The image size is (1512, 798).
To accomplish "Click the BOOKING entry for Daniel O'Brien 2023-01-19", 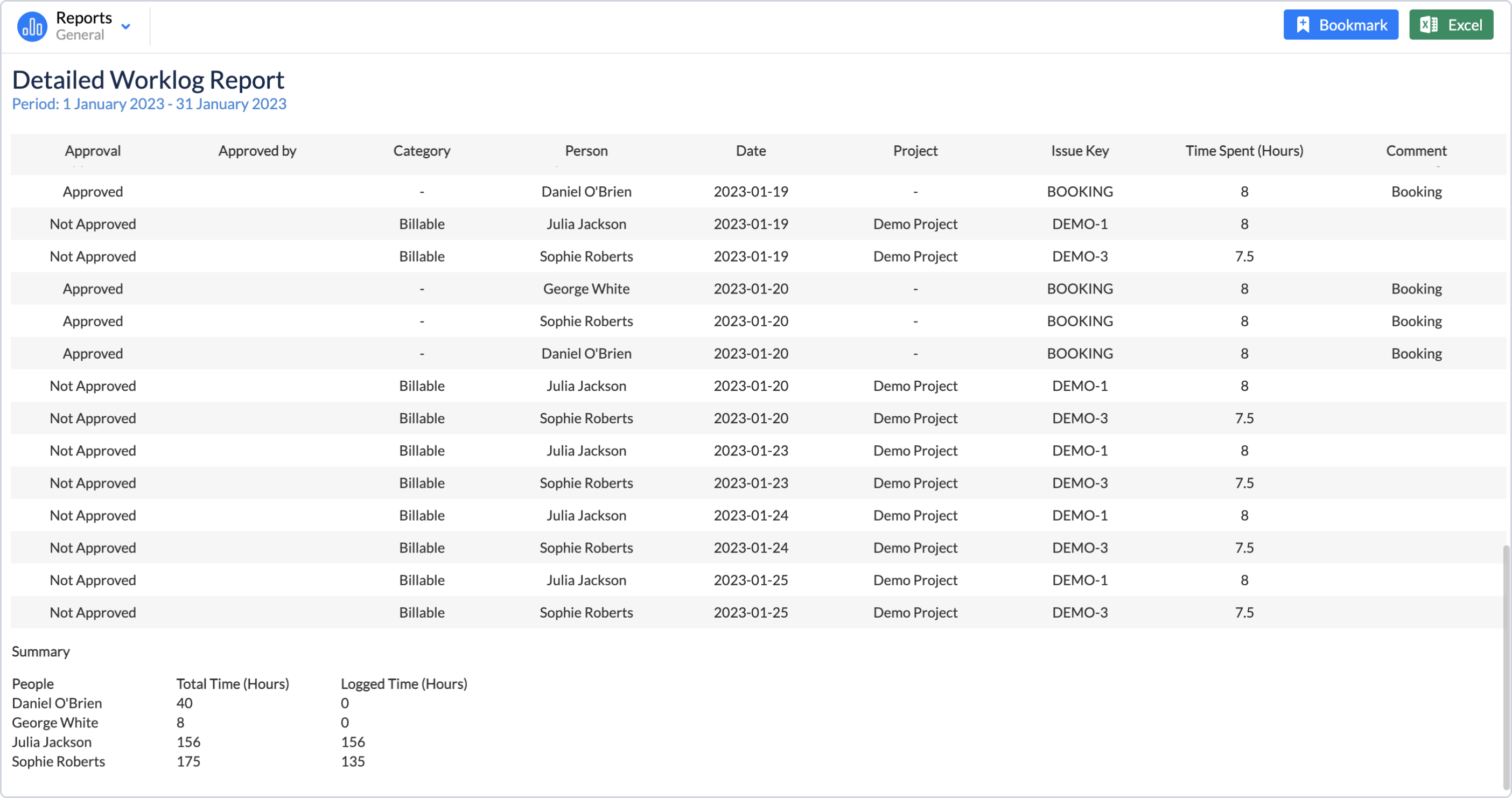I will 1080,191.
